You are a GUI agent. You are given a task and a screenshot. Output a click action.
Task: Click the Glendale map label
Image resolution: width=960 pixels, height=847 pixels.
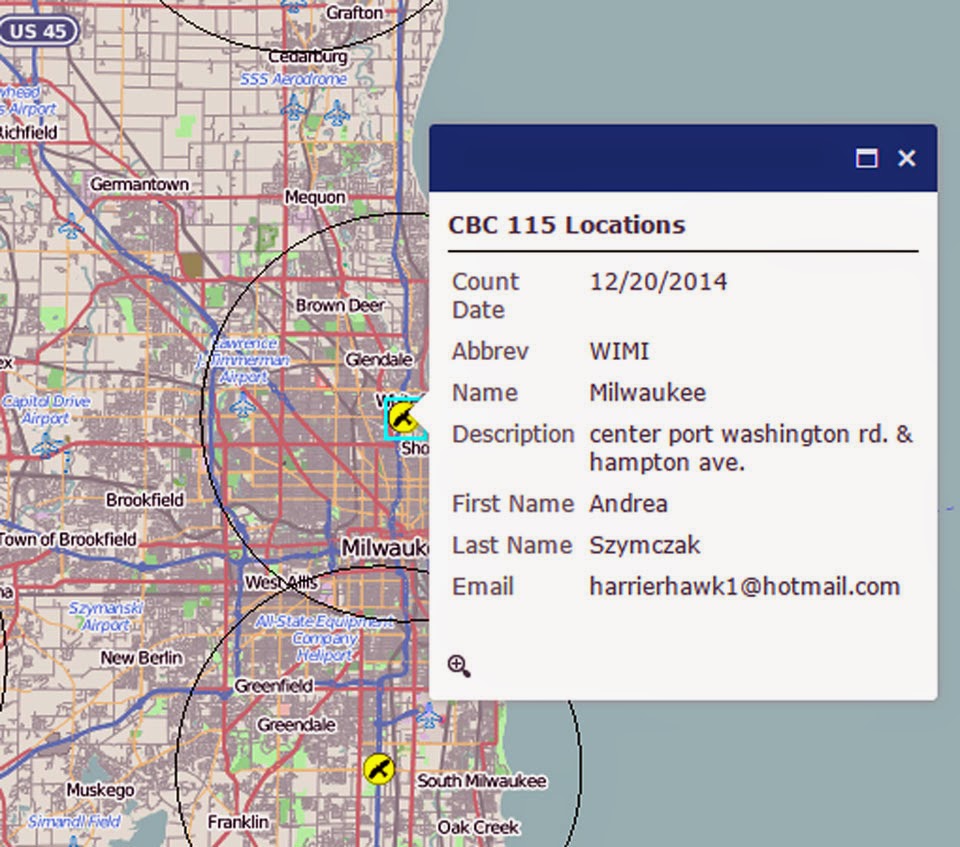coord(379,360)
